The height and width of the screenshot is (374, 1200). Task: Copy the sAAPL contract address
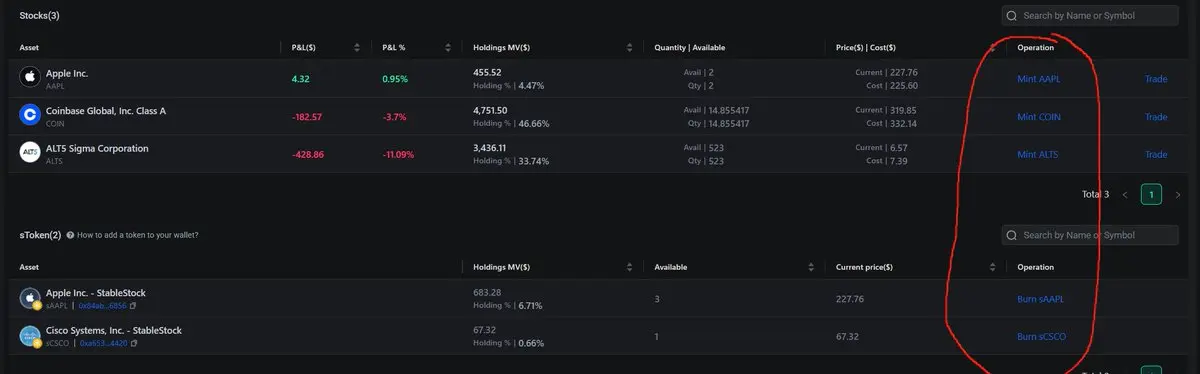134,305
